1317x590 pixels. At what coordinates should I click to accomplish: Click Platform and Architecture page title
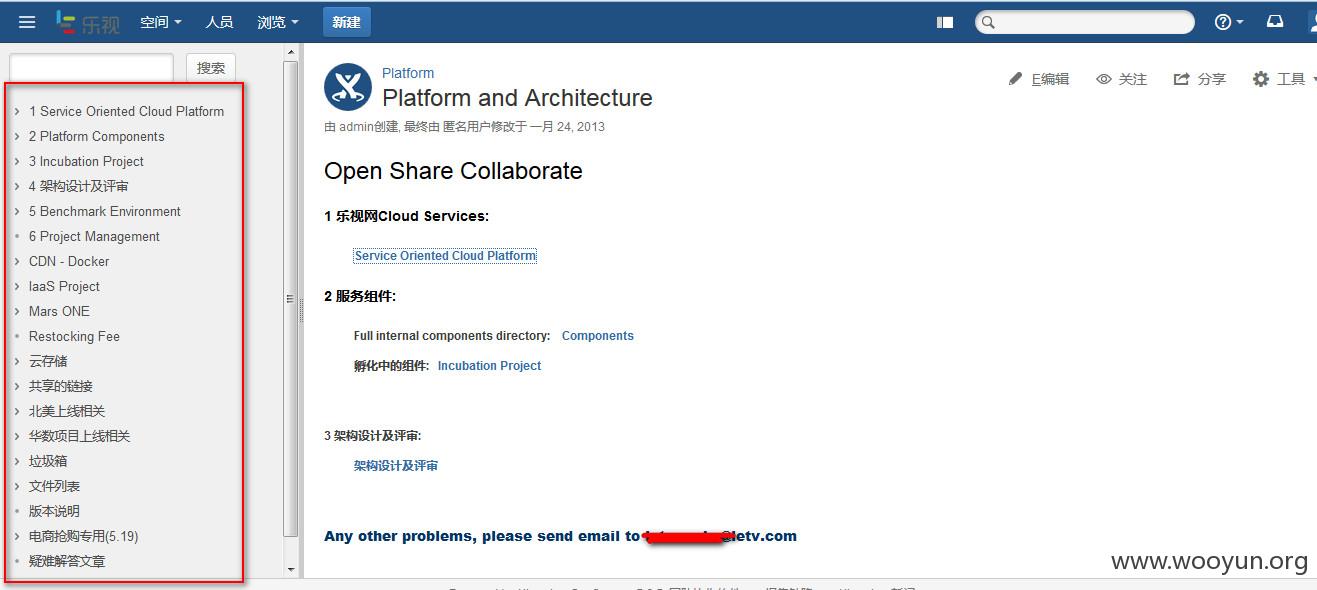[517, 98]
